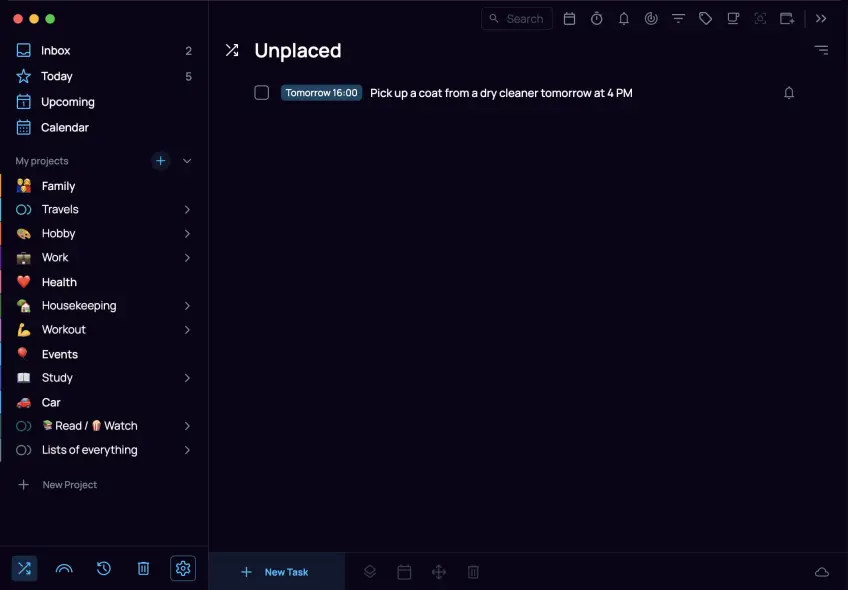848x590 pixels.
Task: Click the Search field in the toolbar
Action: click(517, 19)
